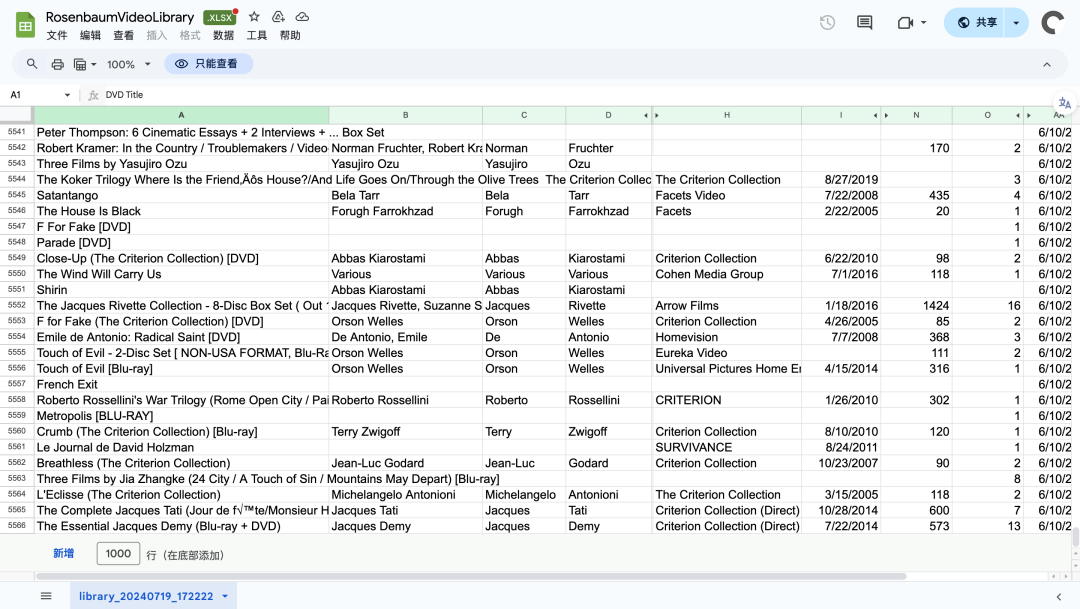Open the Name Box dropdown arrow
The image size is (1080, 609).
tap(67, 95)
